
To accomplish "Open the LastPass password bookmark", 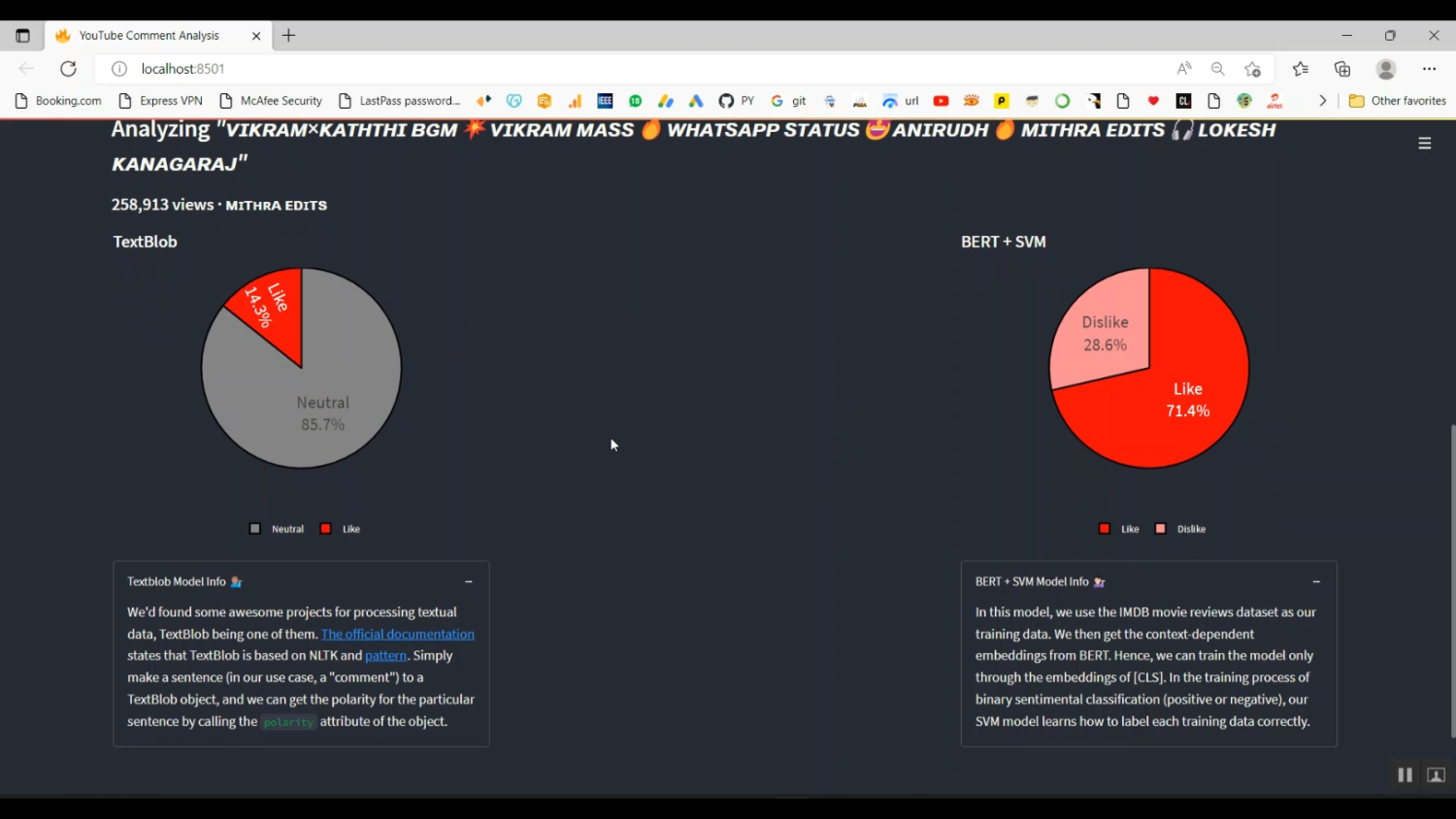I will (x=399, y=101).
